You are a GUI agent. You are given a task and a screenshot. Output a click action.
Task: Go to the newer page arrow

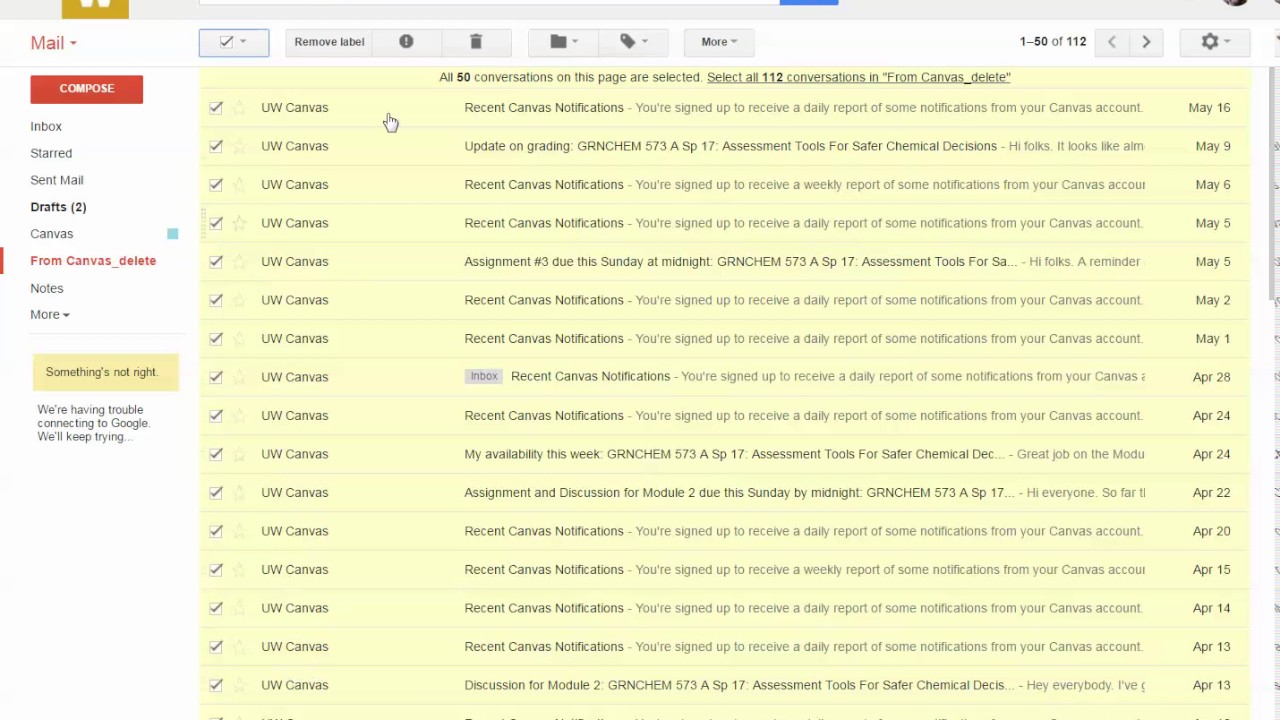(1111, 42)
